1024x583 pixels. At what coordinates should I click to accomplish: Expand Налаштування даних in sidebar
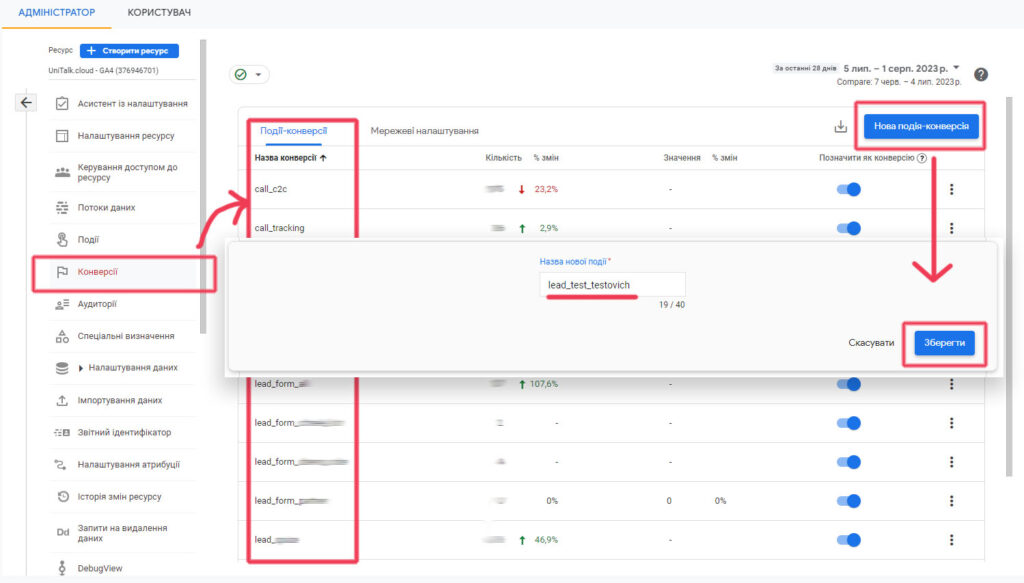pyautogui.click(x=82, y=368)
